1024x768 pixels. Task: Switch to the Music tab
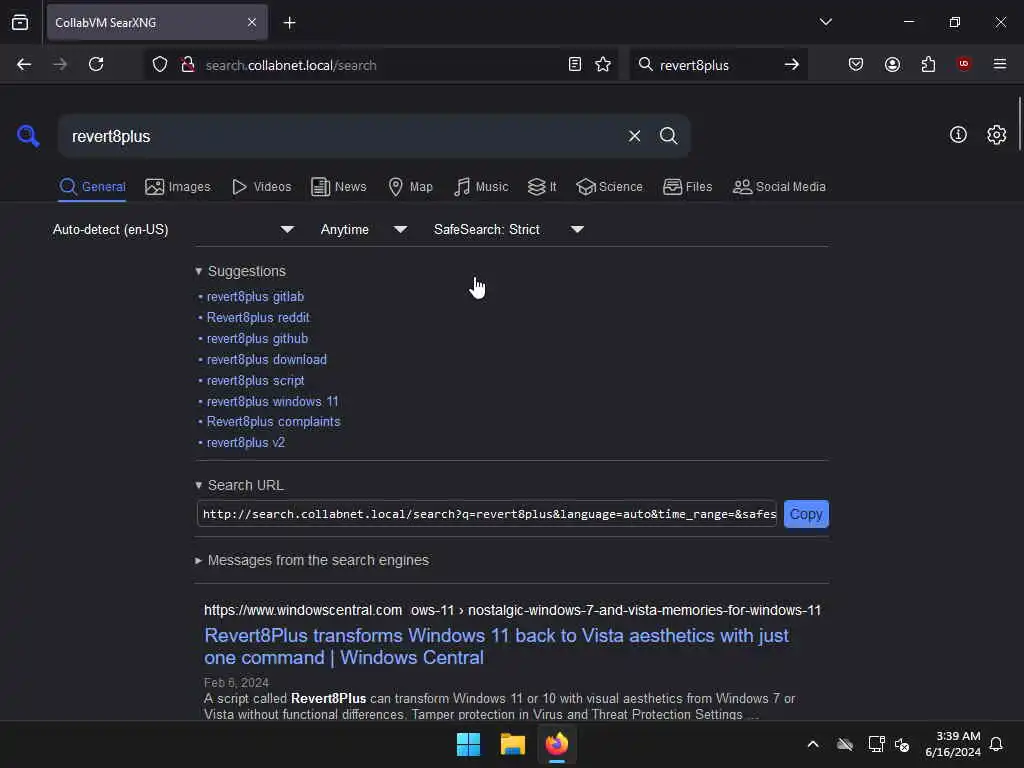(x=481, y=187)
